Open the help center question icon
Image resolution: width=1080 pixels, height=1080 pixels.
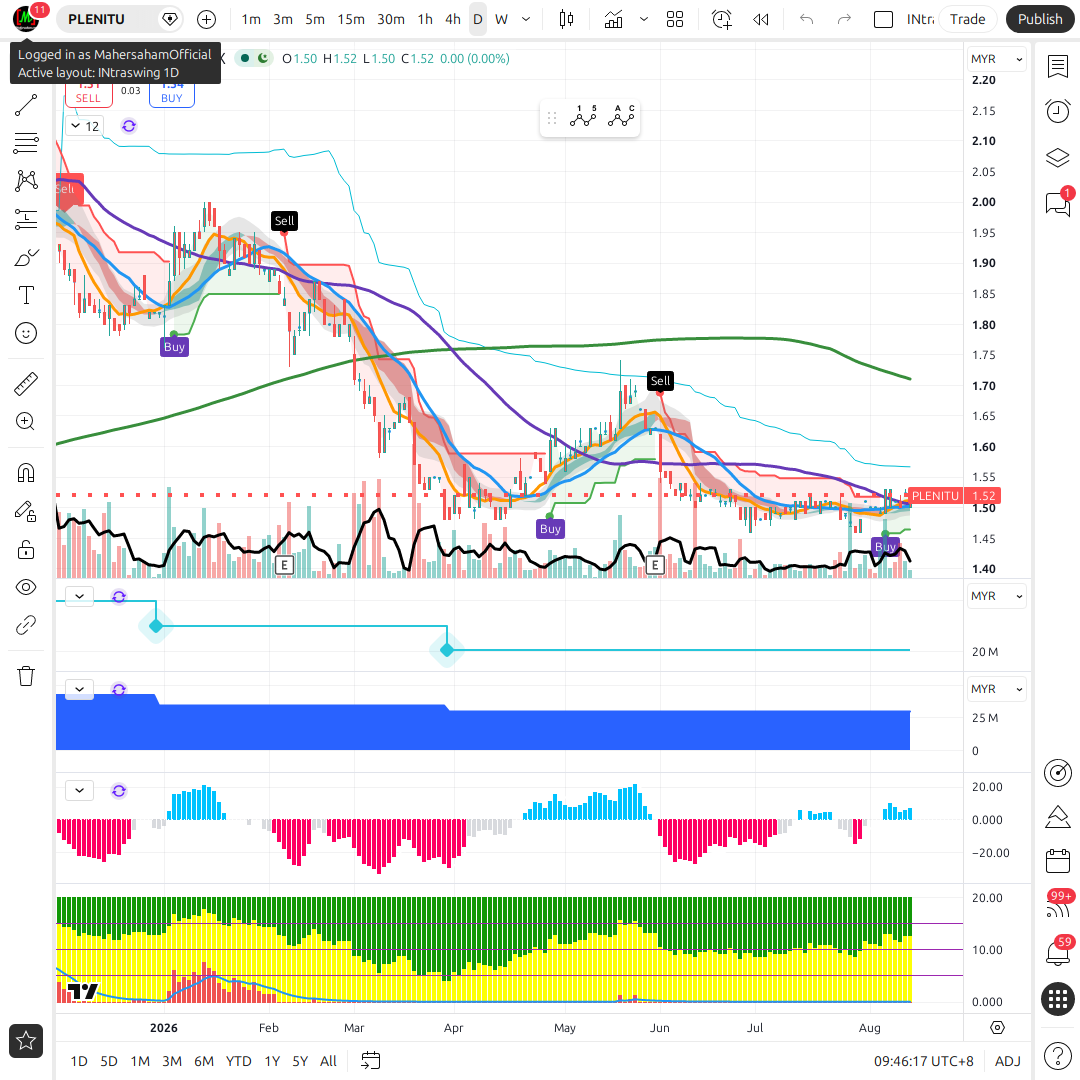[x=1057, y=1055]
